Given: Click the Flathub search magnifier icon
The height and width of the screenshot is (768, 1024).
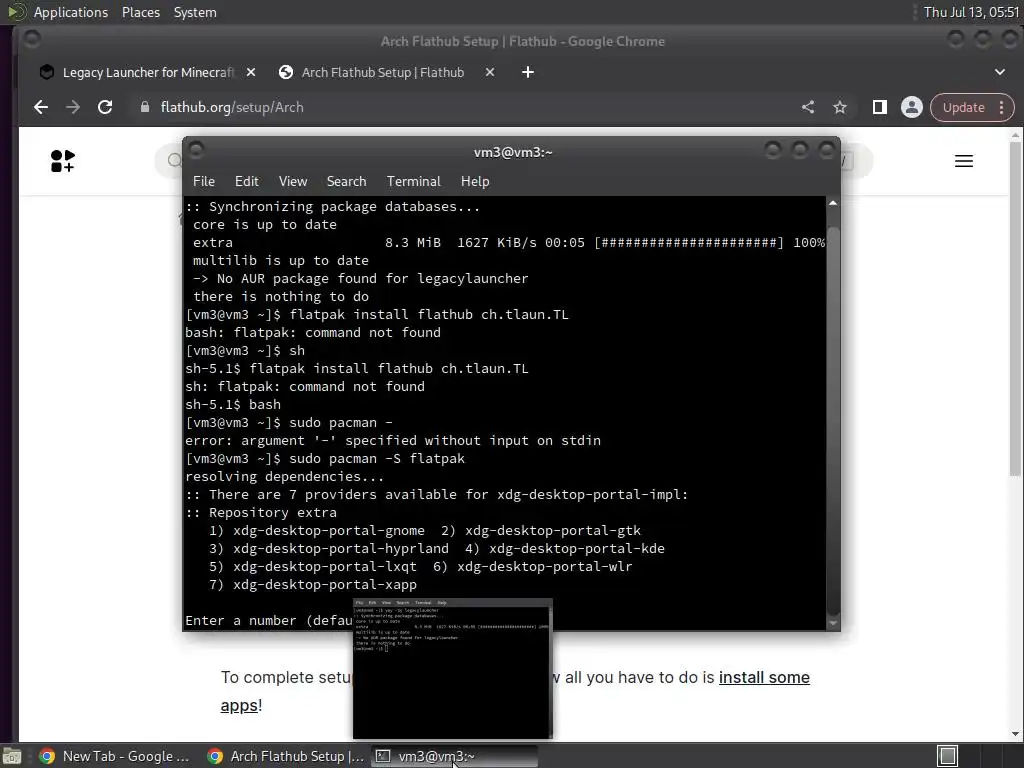Looking at the screenshot, I should coord(174,161).
